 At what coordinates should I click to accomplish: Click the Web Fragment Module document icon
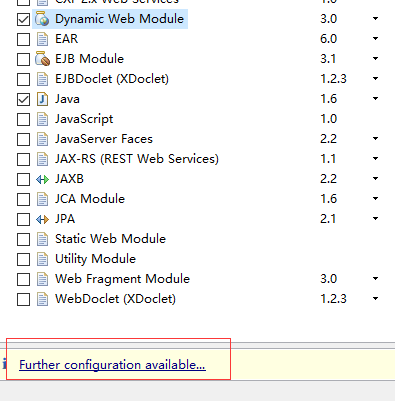(x=42, y=279)
